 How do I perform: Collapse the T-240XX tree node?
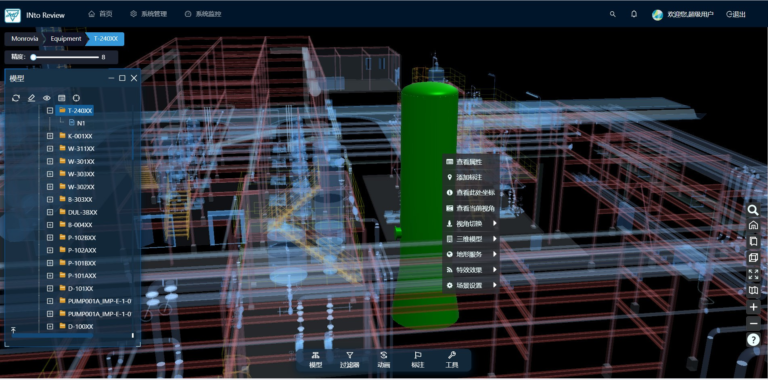tap(50, 111)
